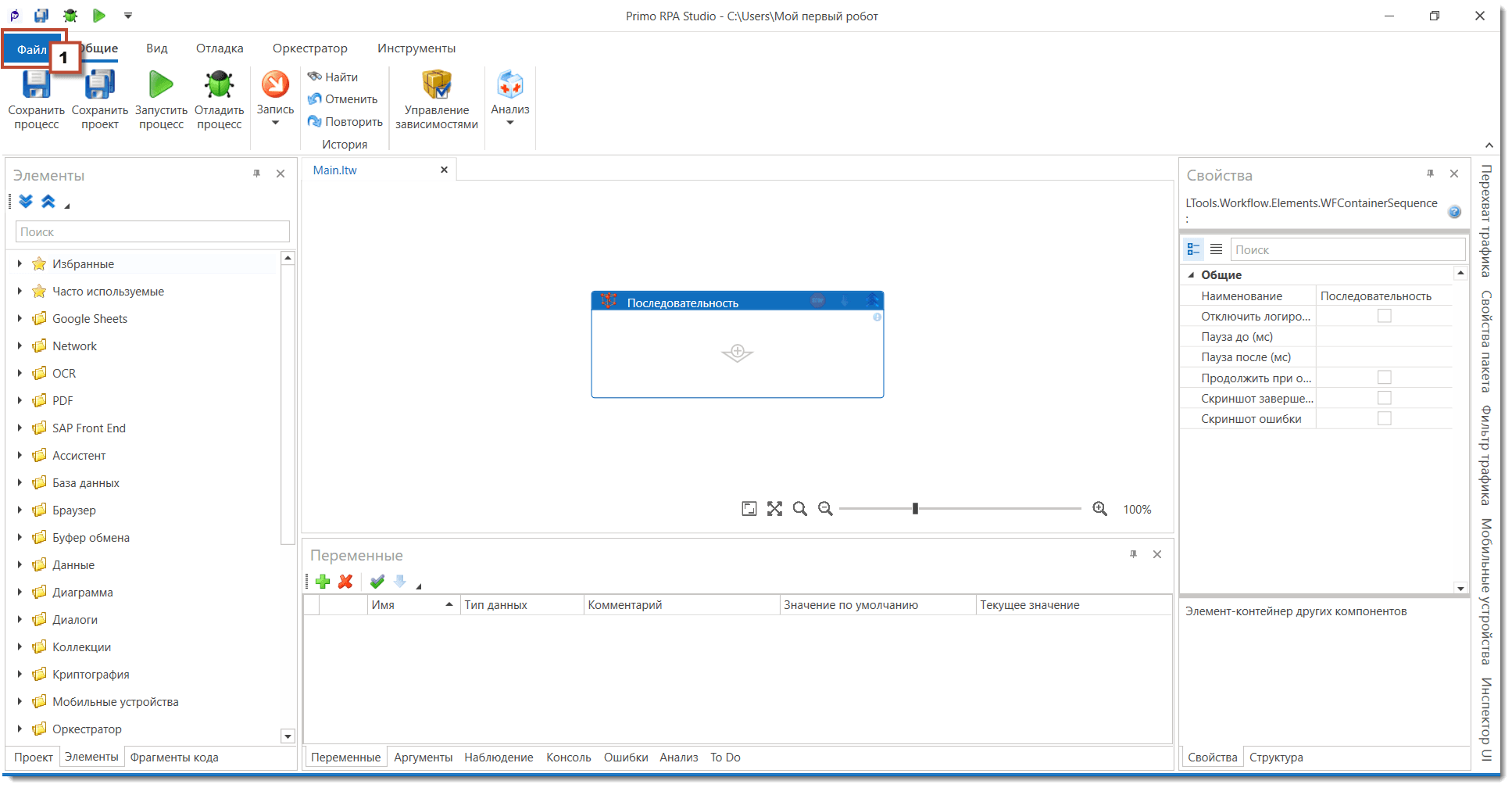This screenshot has width=1512, height=788.
Task: Click the Найти button in ribbon
Action: tap(334, 77)
